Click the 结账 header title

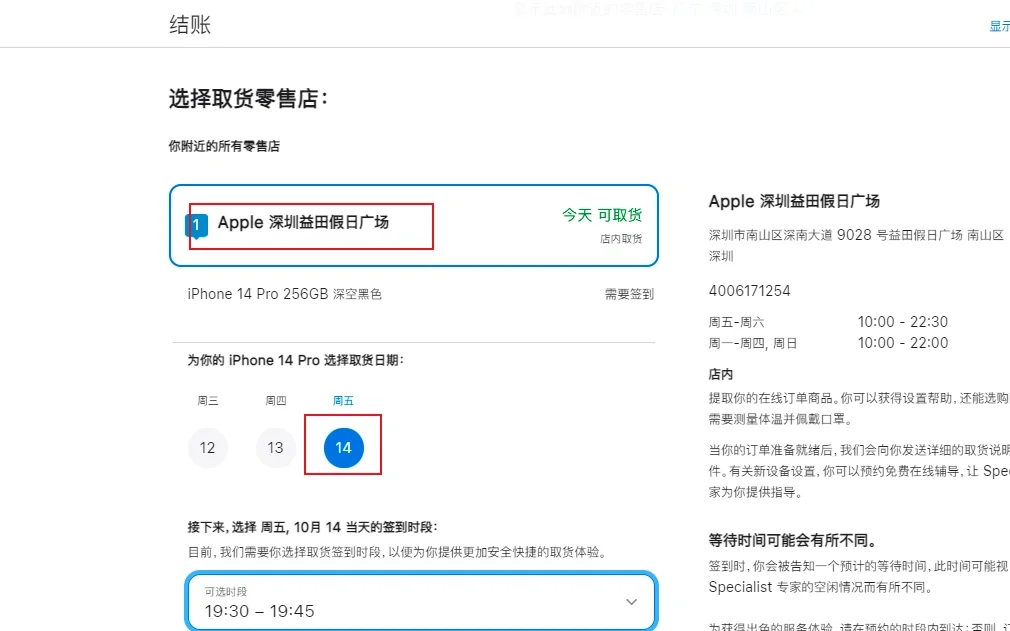(x=190, y=25)
